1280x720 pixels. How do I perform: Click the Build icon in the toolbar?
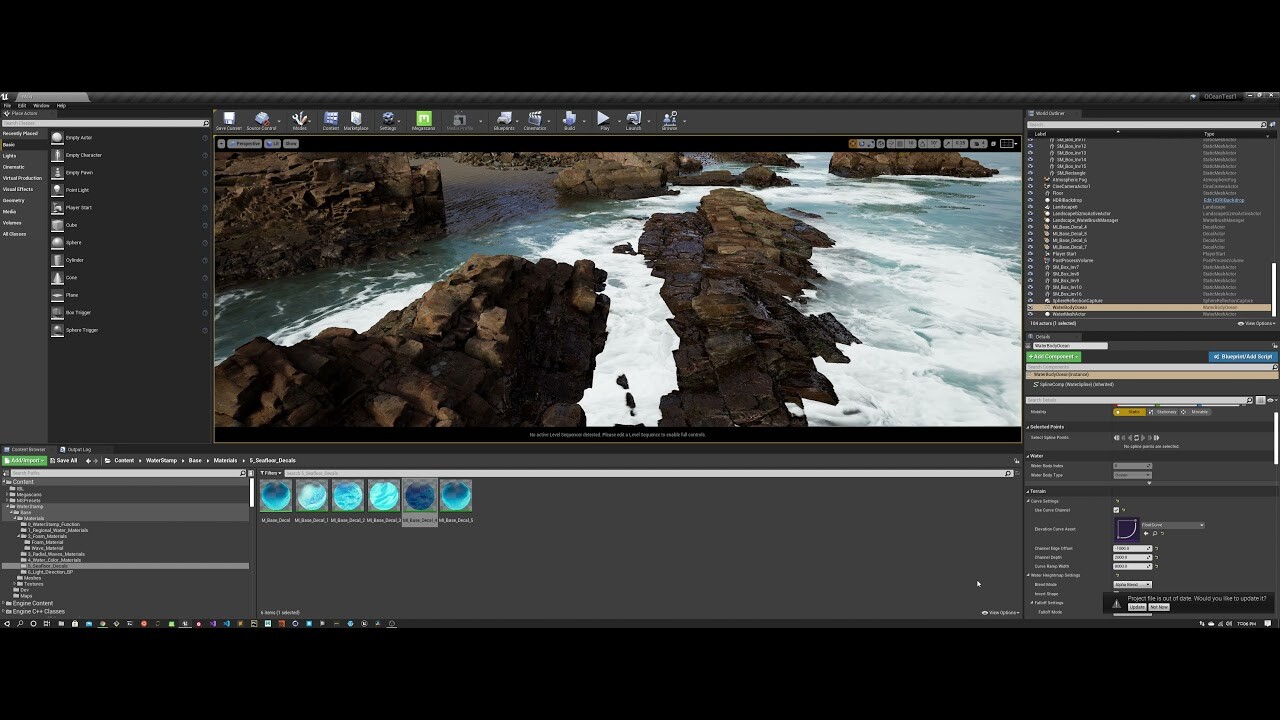pos(570,120)
